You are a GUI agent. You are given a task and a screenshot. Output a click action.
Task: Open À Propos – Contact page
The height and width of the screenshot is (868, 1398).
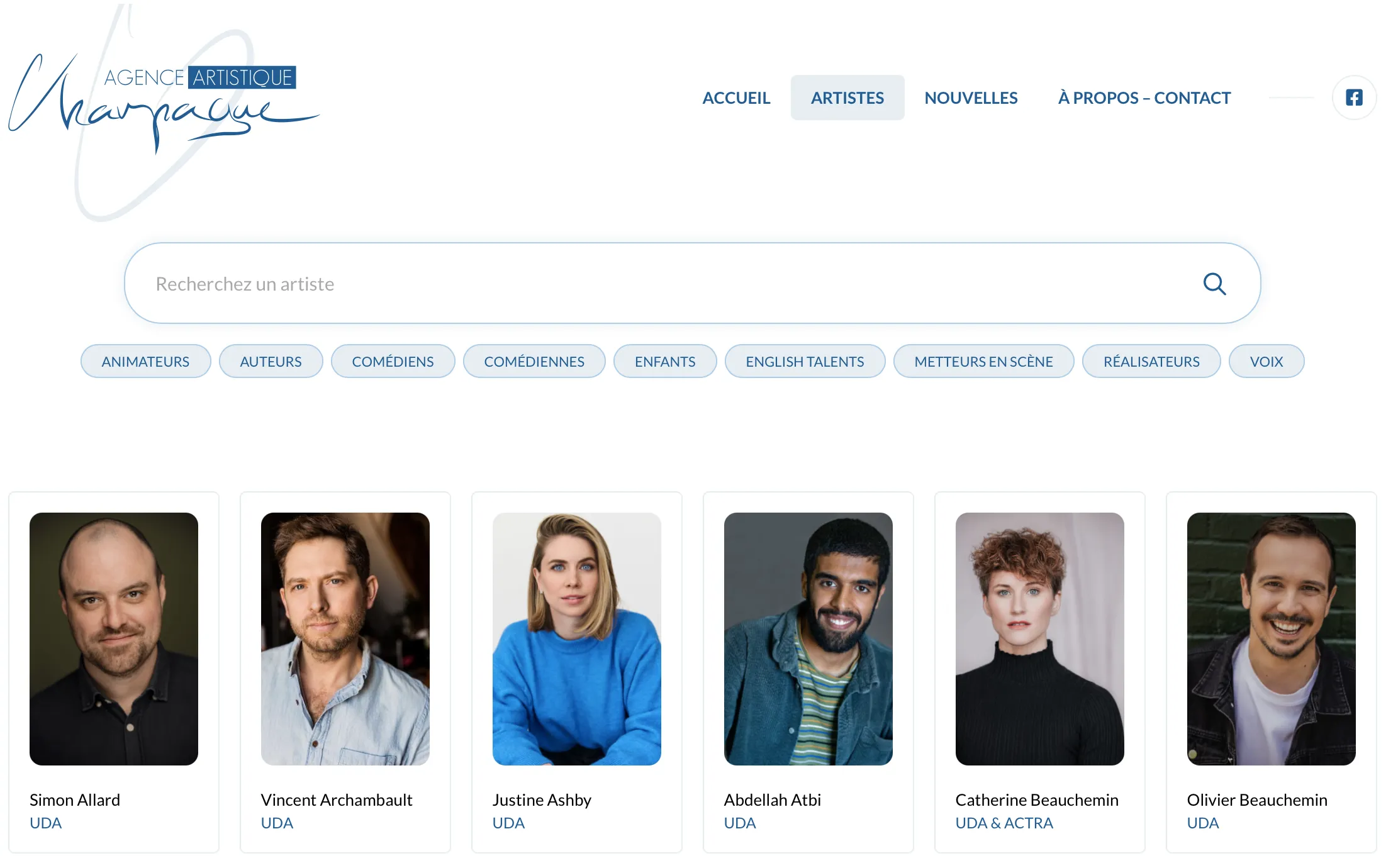(1144, 97)
